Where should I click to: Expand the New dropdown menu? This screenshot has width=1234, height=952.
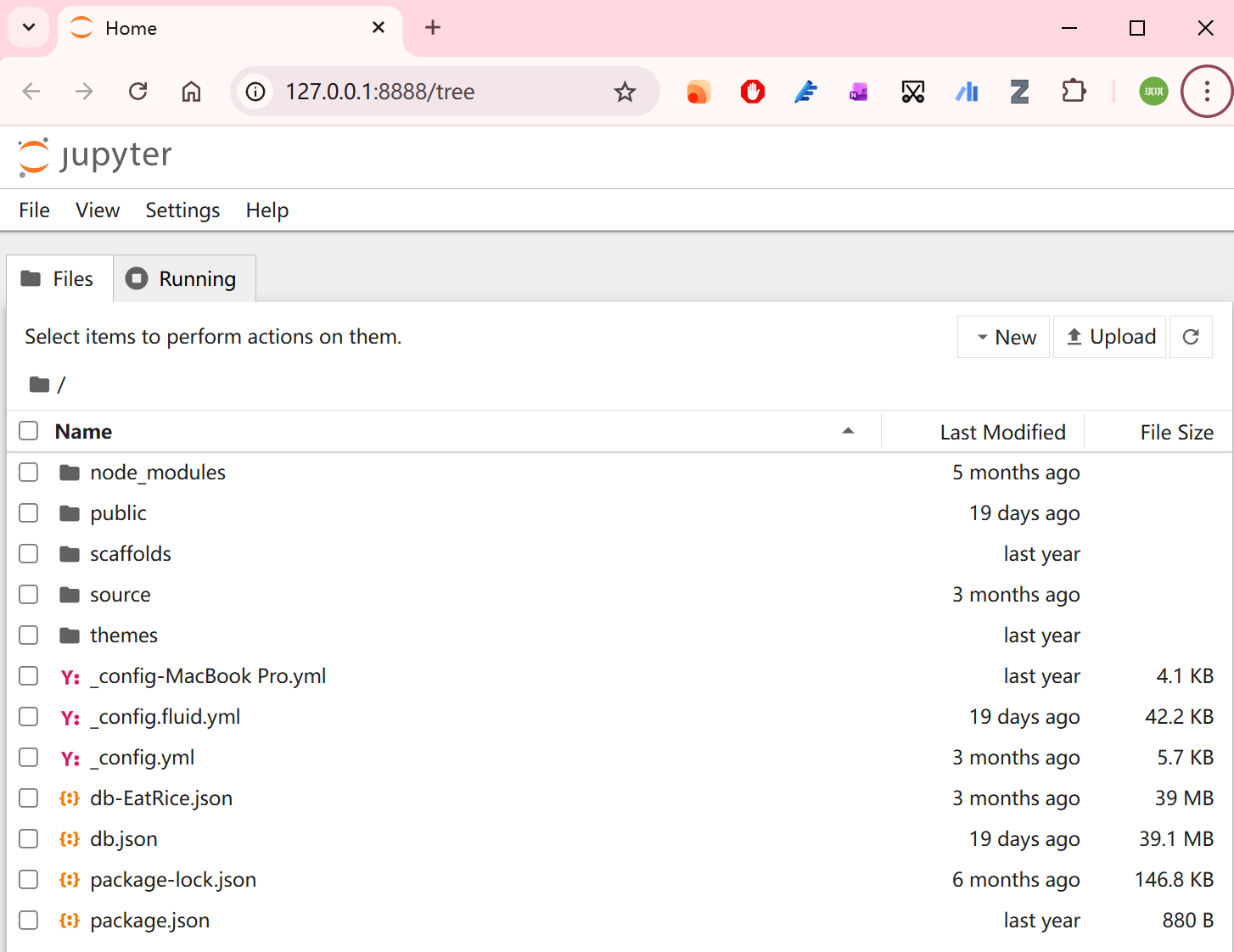click(1004, 337)
